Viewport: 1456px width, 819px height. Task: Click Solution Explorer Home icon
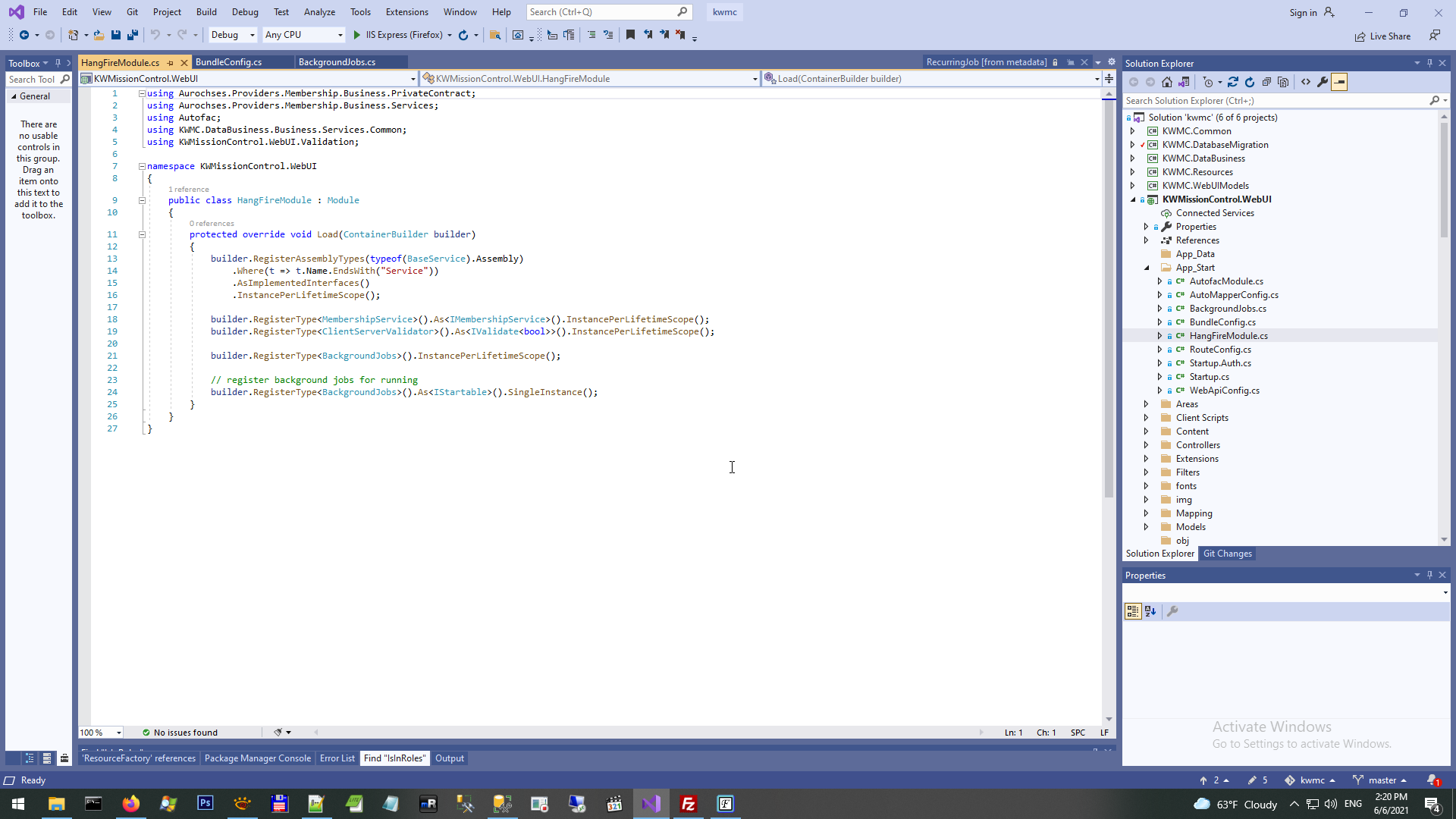tap(1167, 82)
